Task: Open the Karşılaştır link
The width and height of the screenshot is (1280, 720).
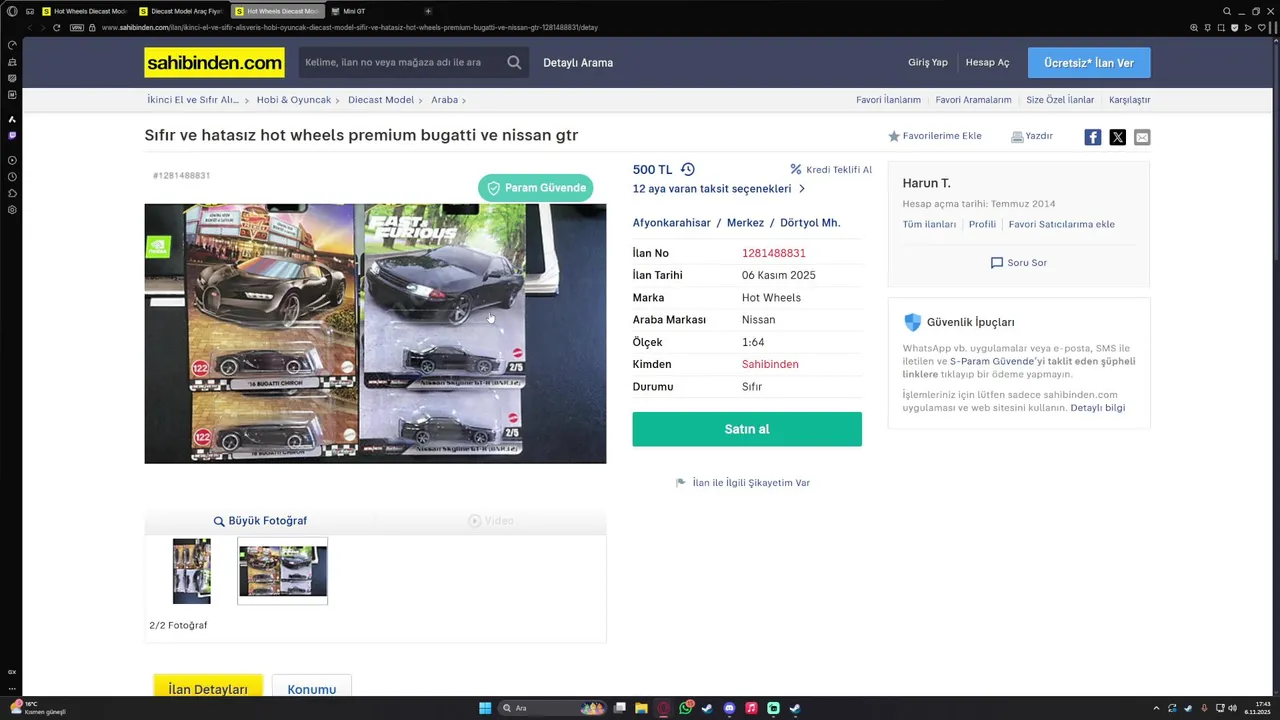Action: click(1129, 100)
